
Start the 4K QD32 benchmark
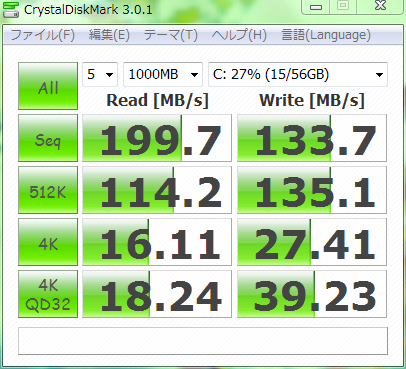48,294
